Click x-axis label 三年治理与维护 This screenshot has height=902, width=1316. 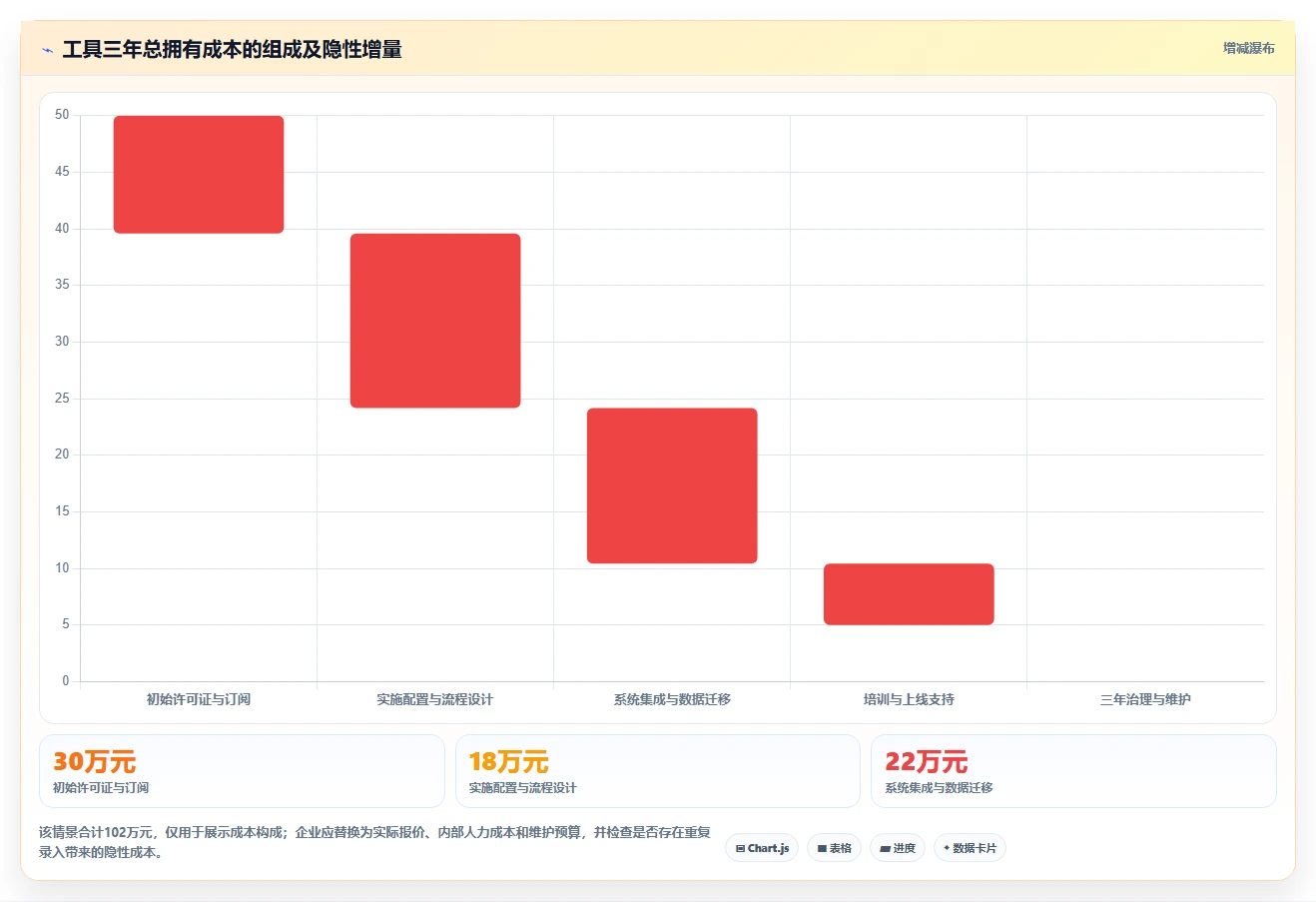point(1145,699)
